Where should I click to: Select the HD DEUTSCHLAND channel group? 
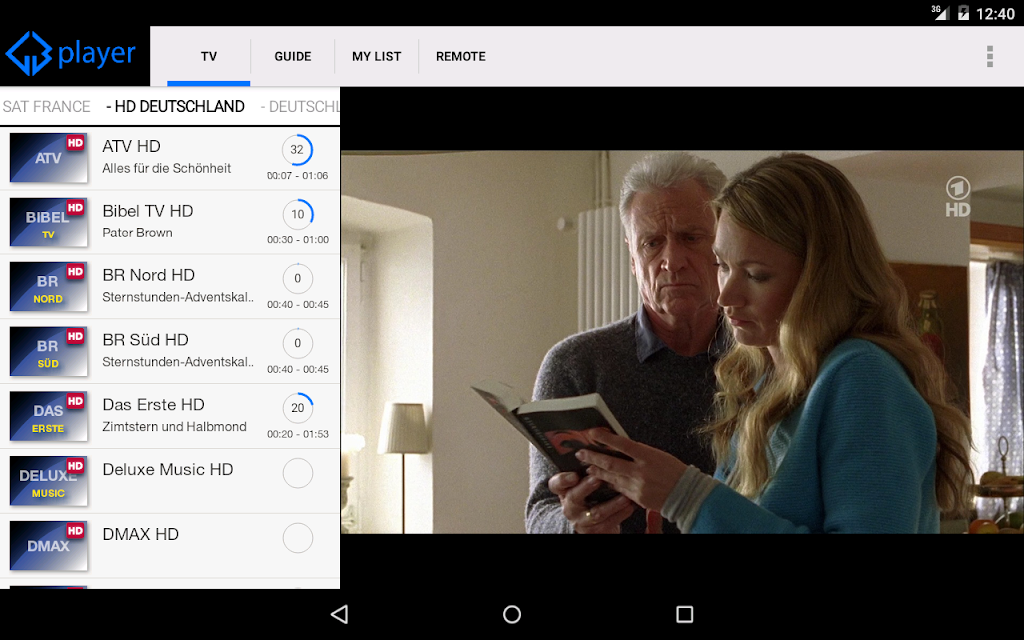click(x=175, y=106)
